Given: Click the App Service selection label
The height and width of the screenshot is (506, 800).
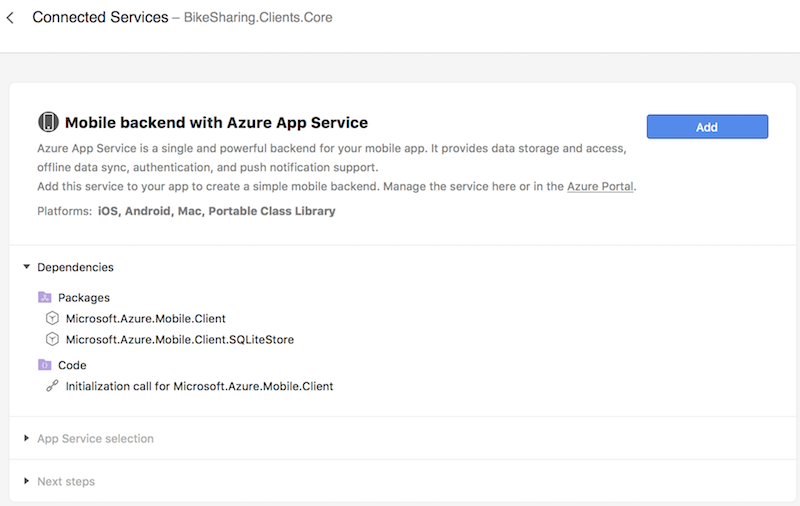Looking at the screenshot, I should click(x=95, y=439).
